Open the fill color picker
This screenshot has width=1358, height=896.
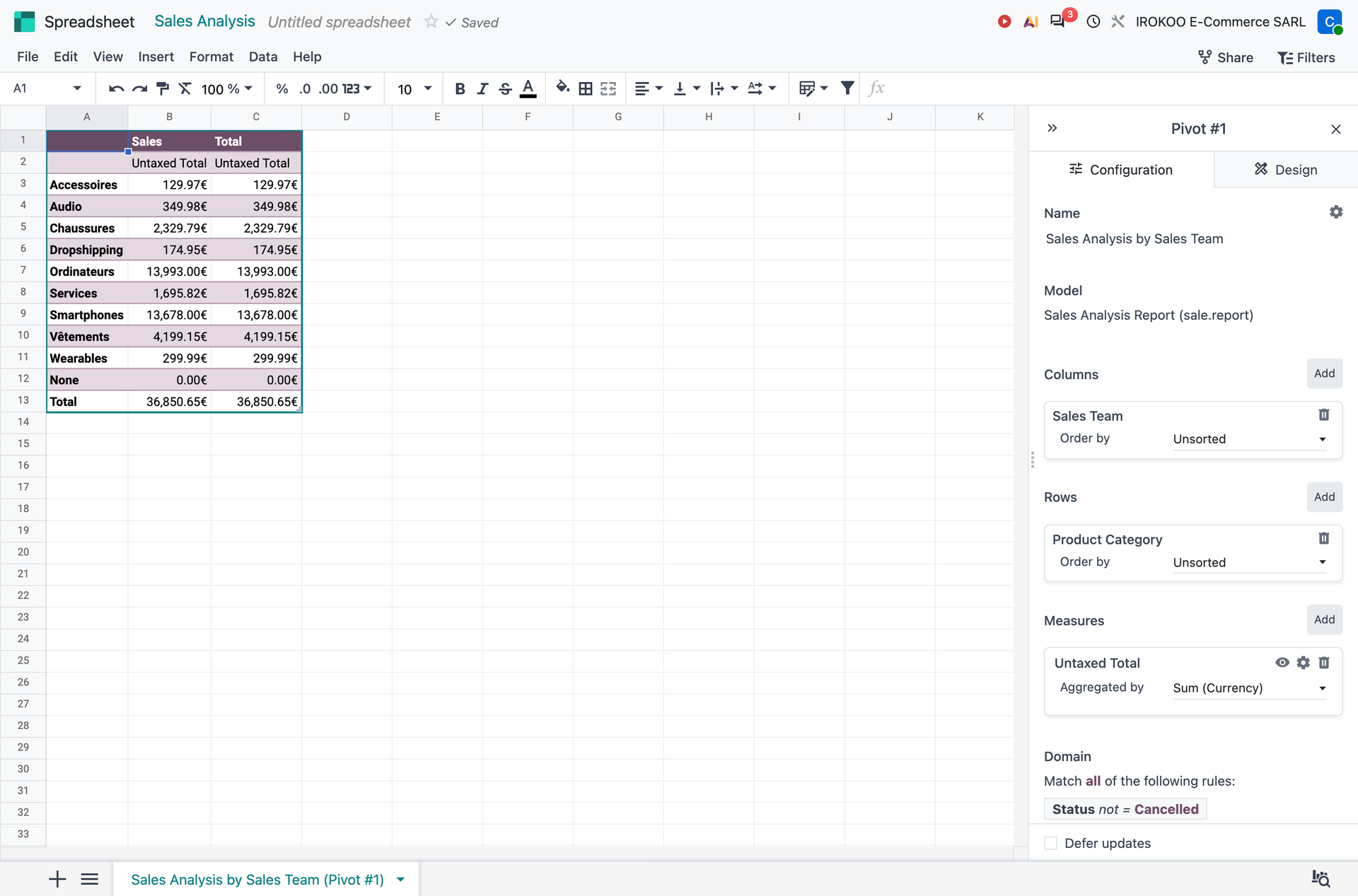563,88
